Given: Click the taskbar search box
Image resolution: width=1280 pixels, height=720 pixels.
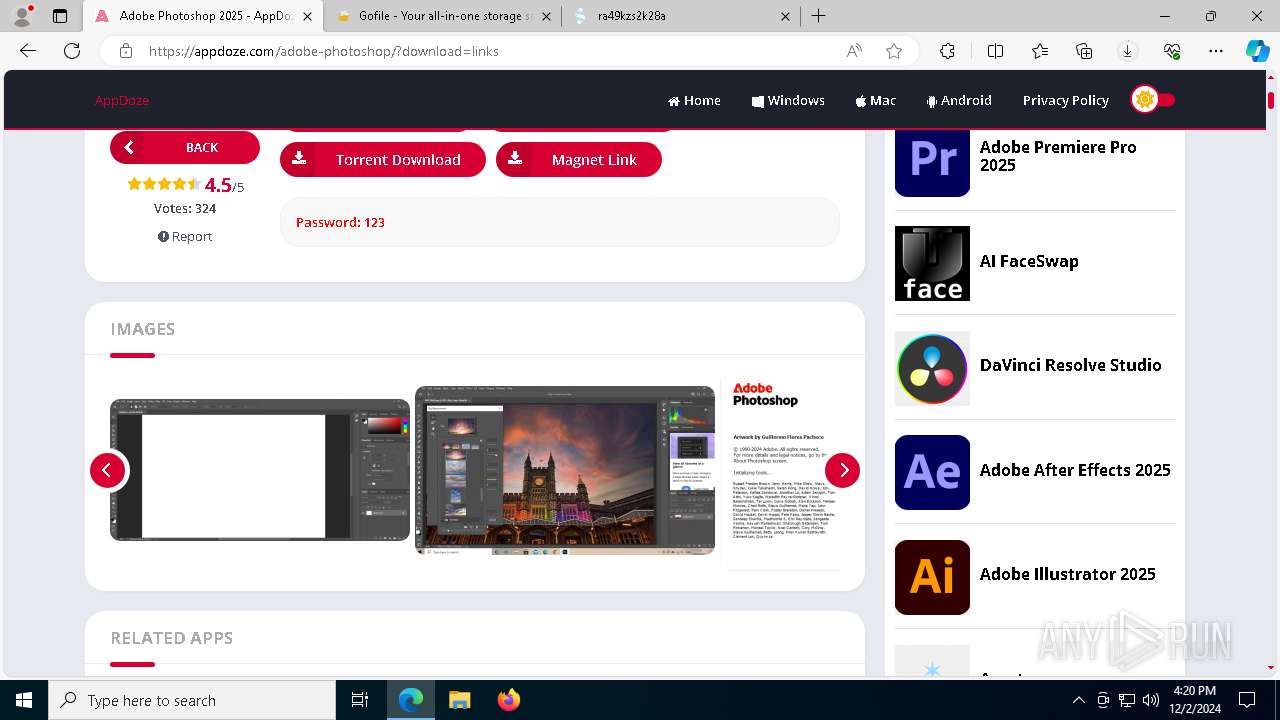Looking at the screenshot, I should point(192,700).
